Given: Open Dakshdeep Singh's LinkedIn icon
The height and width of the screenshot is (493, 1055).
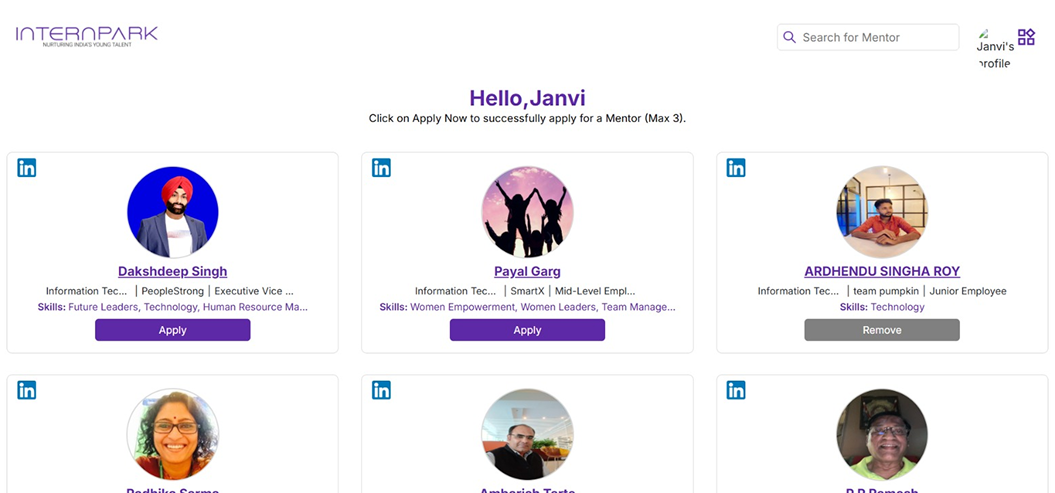Looking at the screenshot, I should coord(27,168).
